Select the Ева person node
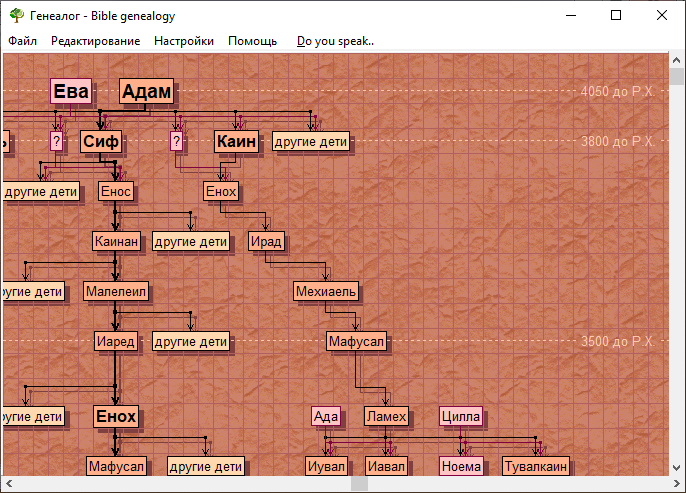 coord(70,92)
